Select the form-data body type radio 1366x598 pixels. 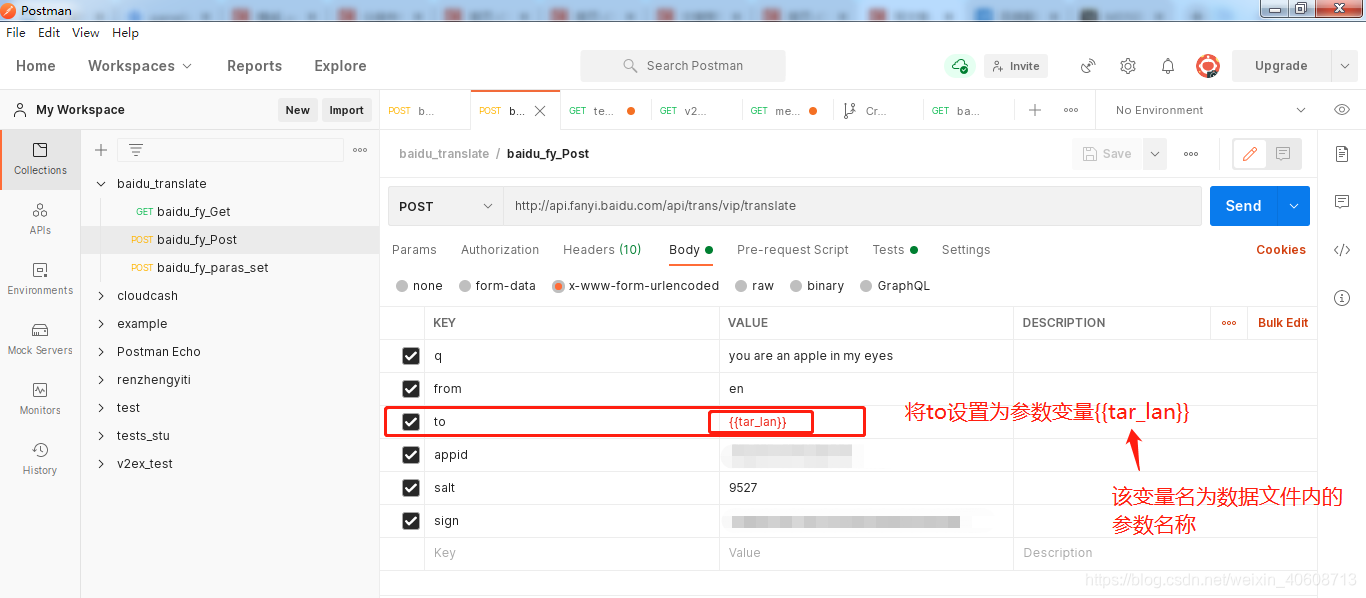465,286
